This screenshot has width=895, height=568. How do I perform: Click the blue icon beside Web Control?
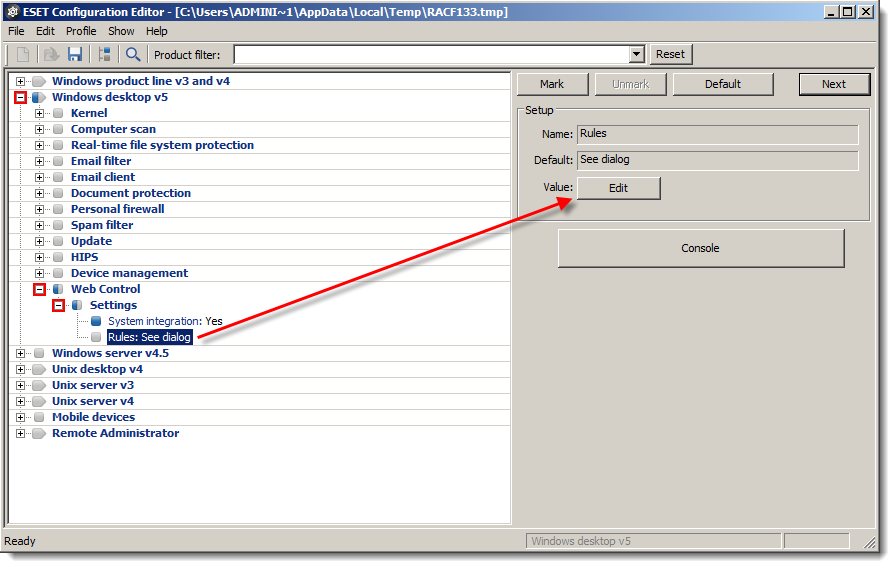coord(58,289)
